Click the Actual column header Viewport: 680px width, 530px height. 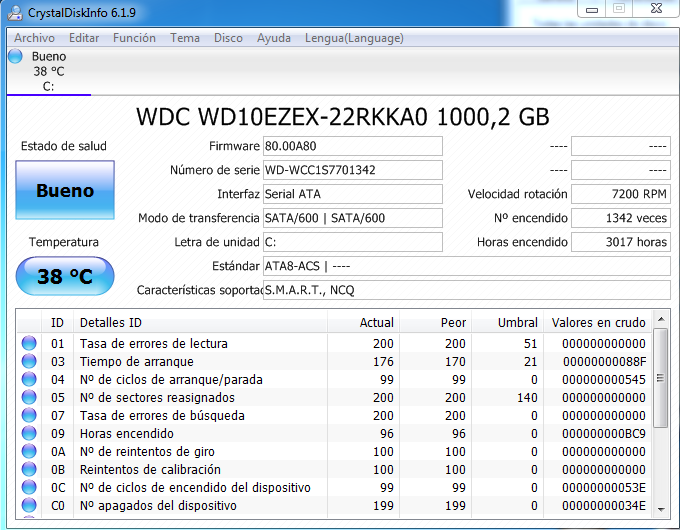click(x=363, y=323)
